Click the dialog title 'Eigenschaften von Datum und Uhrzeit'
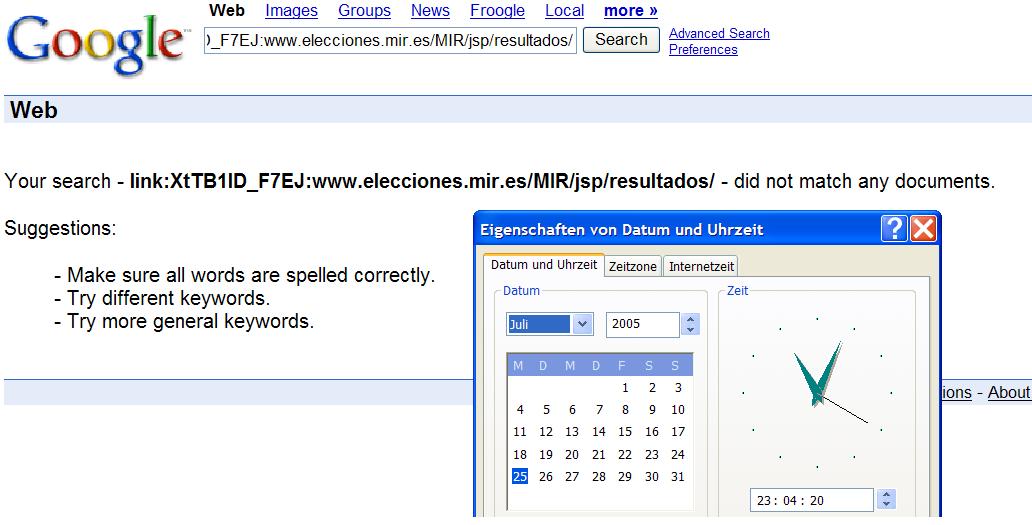The height and width of the screenshot is (525, 1032). (x=622, y=230)
